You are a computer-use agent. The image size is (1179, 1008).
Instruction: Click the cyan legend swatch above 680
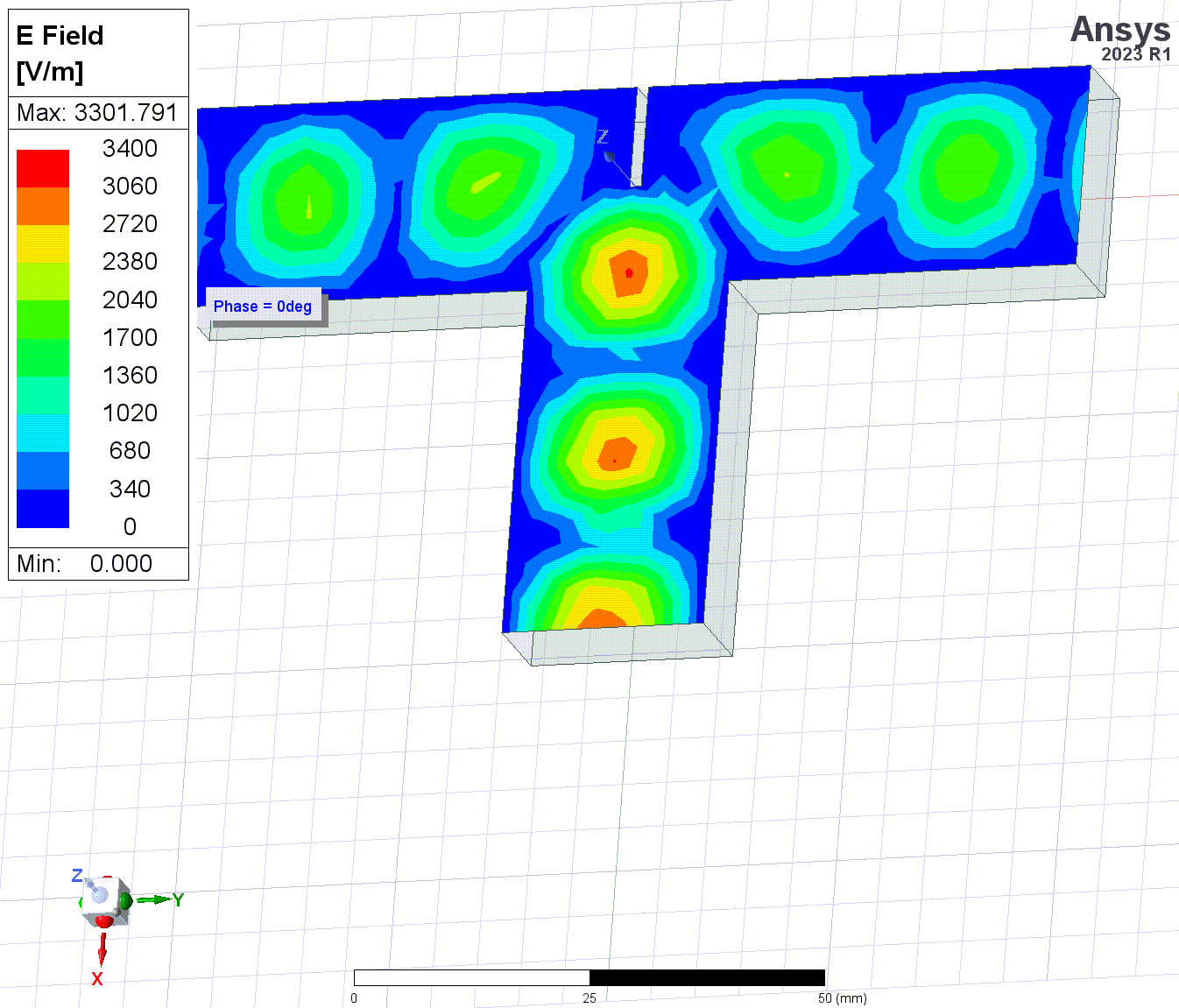pyautogui.click(x=43, y=433)
